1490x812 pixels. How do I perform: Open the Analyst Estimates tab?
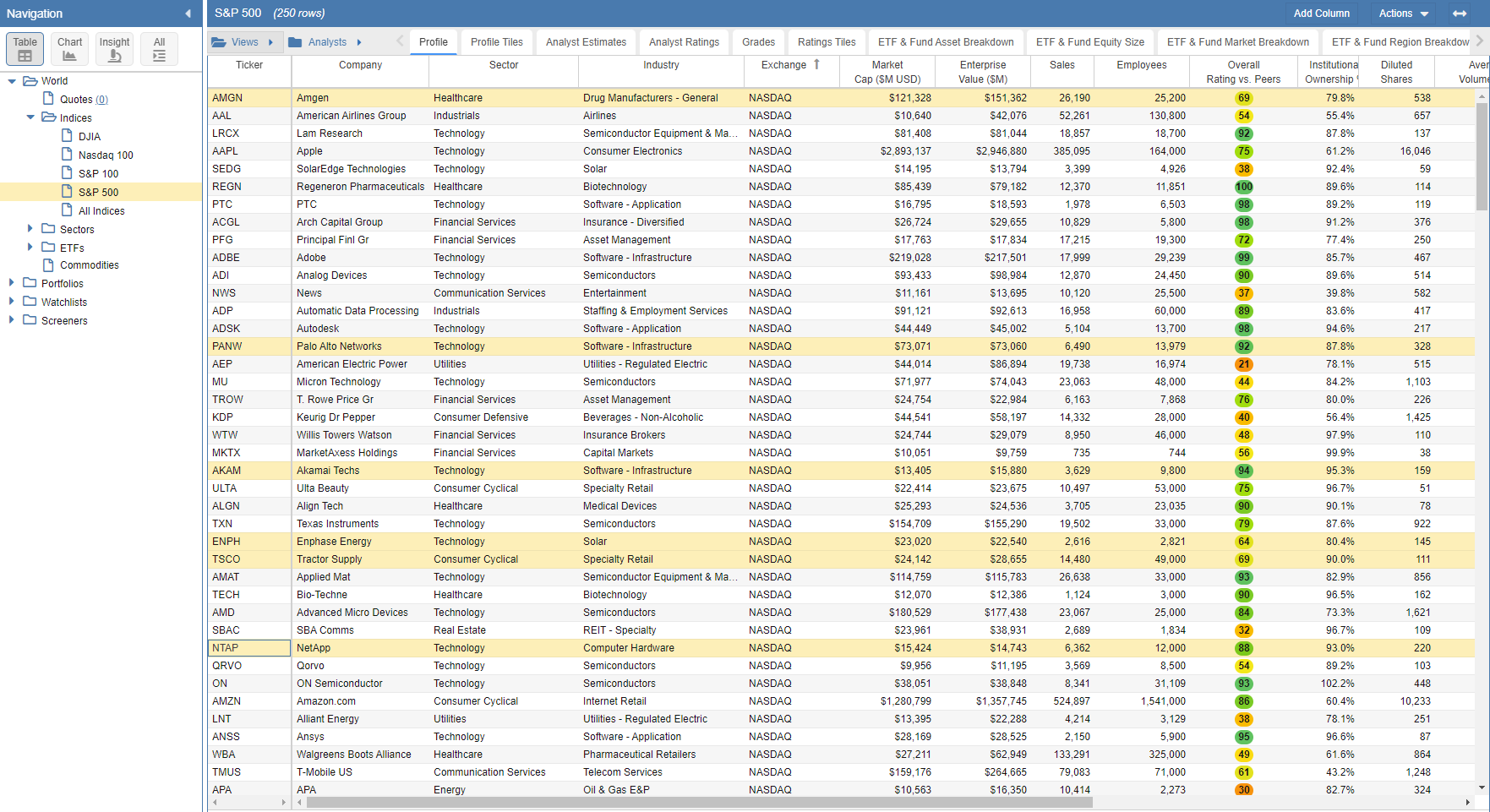[x=586, y=42]
